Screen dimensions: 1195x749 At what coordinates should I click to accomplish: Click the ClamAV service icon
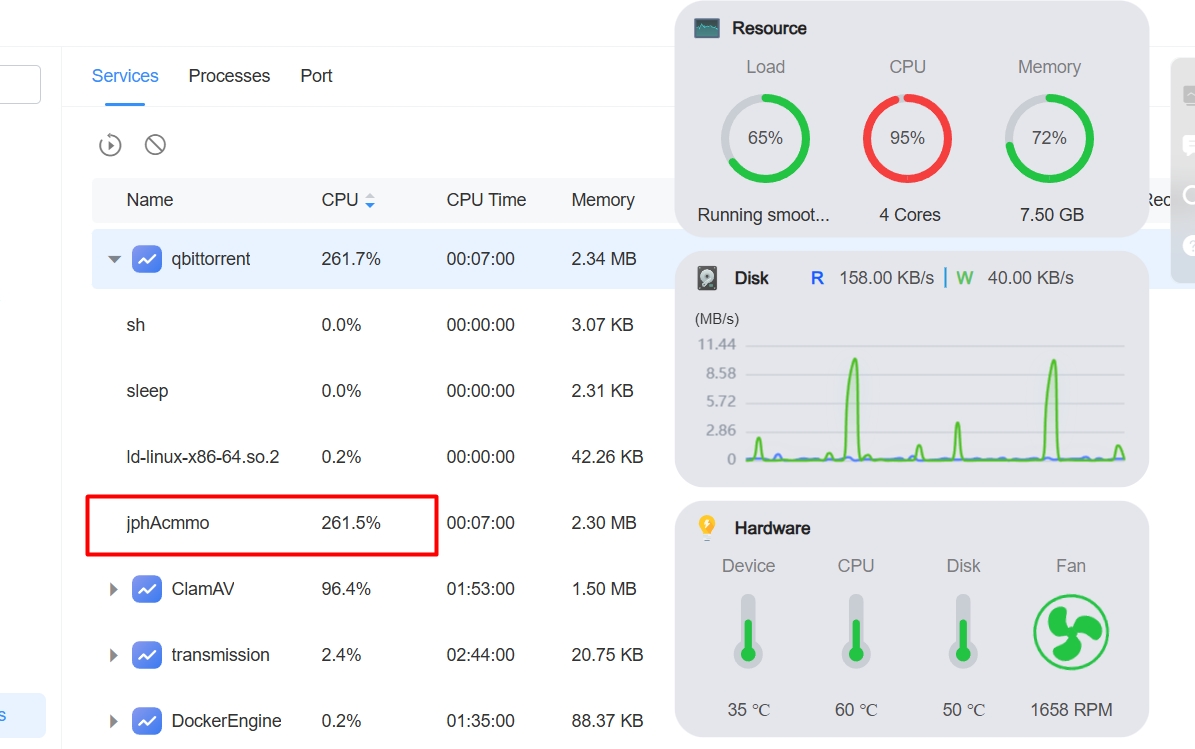(x=147, y=589)
